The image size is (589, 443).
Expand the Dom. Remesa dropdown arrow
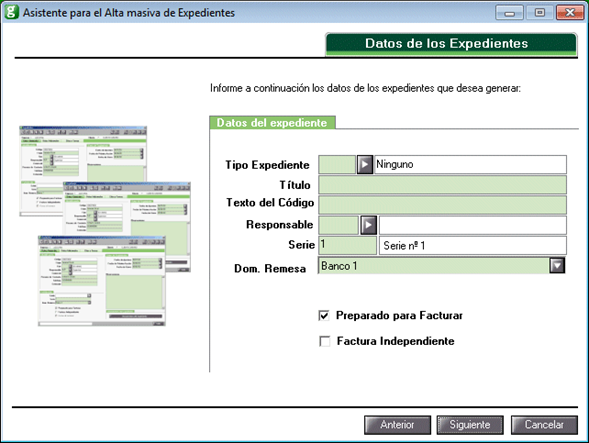[557, 265]
